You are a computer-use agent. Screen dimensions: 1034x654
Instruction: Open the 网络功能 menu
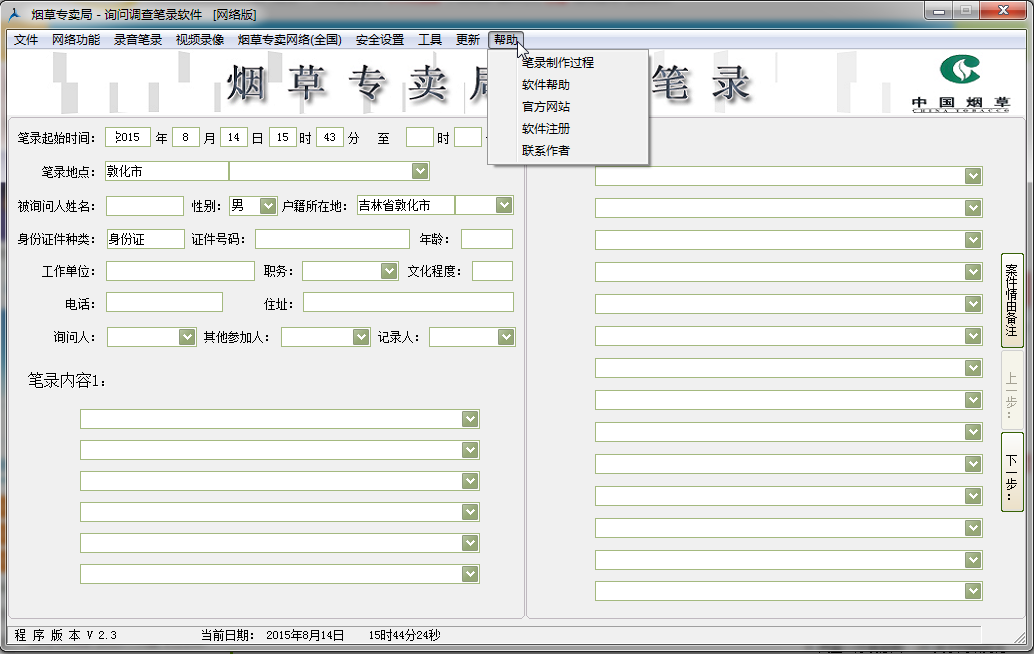(x=76, y=40)
